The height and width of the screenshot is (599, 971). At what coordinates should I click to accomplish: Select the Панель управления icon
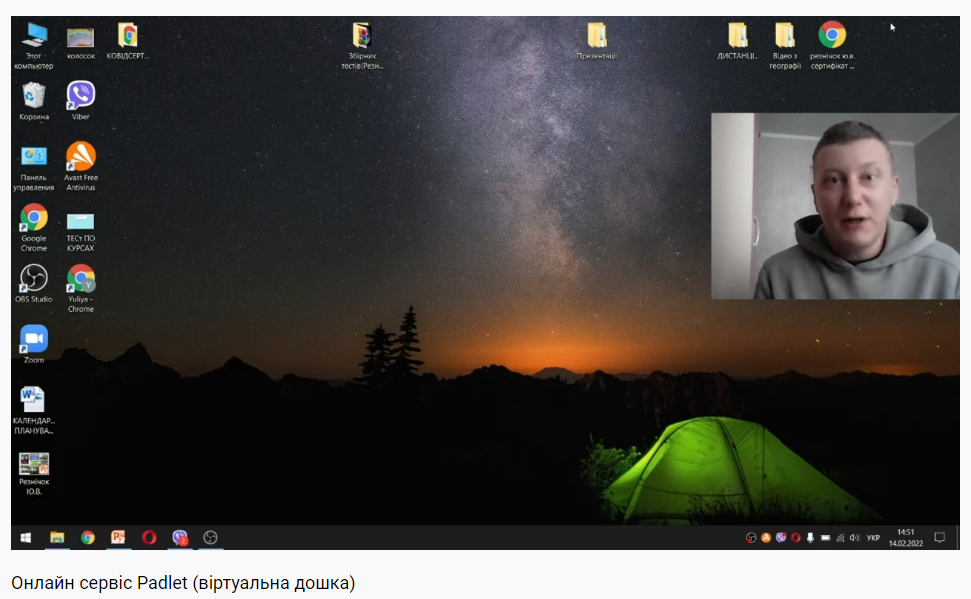[x=33, y=167]
